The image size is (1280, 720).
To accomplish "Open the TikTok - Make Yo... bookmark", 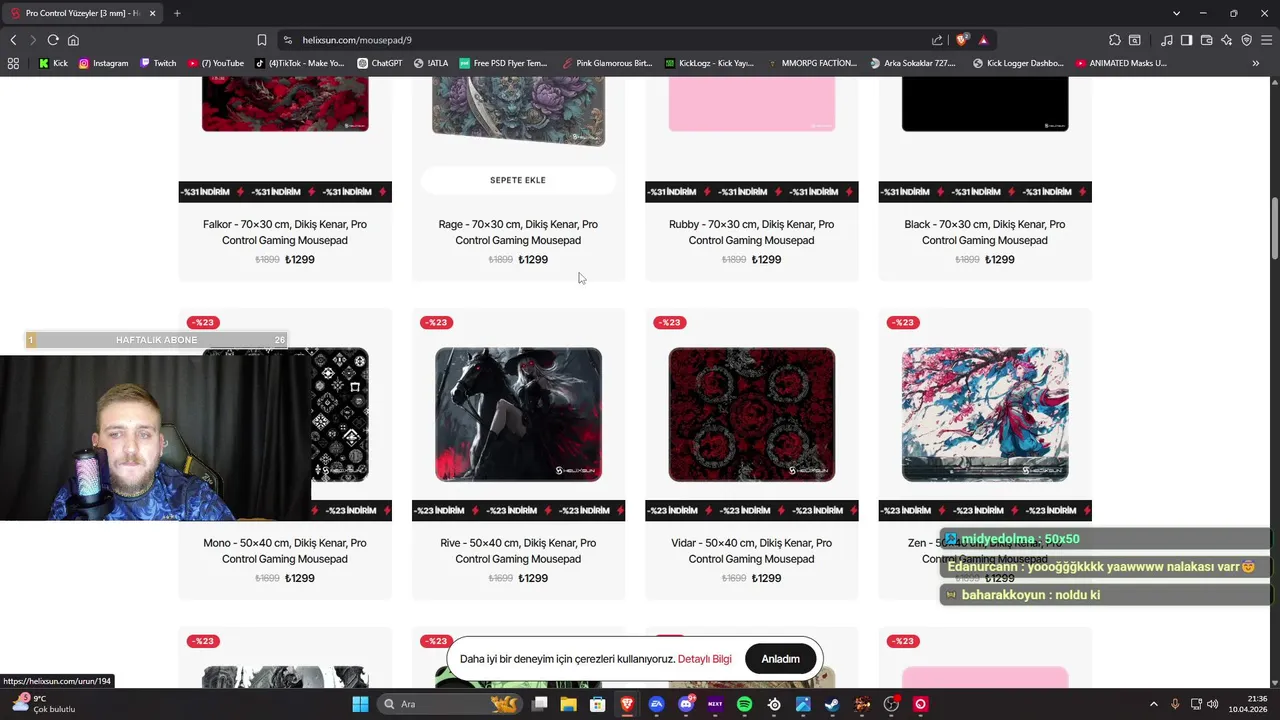I will [298, 63].
